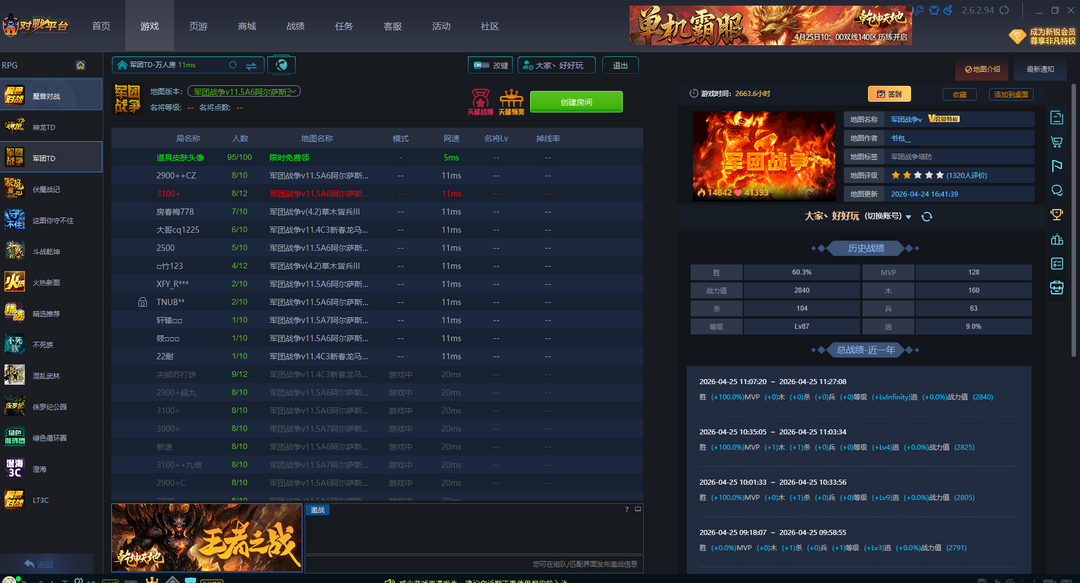
Task: Click the lock icon beside TNUB** room
Action: coord(142,302)
